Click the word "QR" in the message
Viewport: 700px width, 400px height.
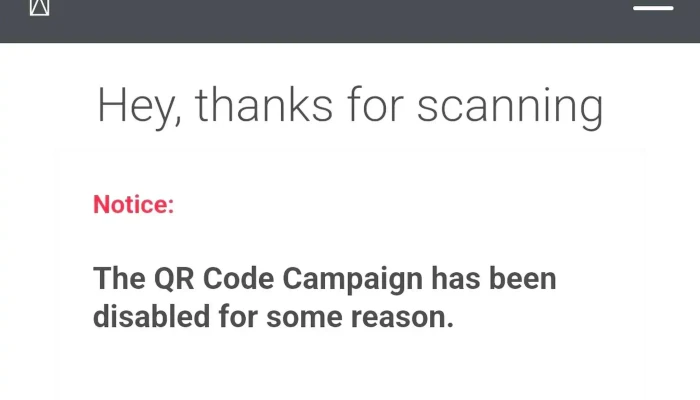coord(174,279)
